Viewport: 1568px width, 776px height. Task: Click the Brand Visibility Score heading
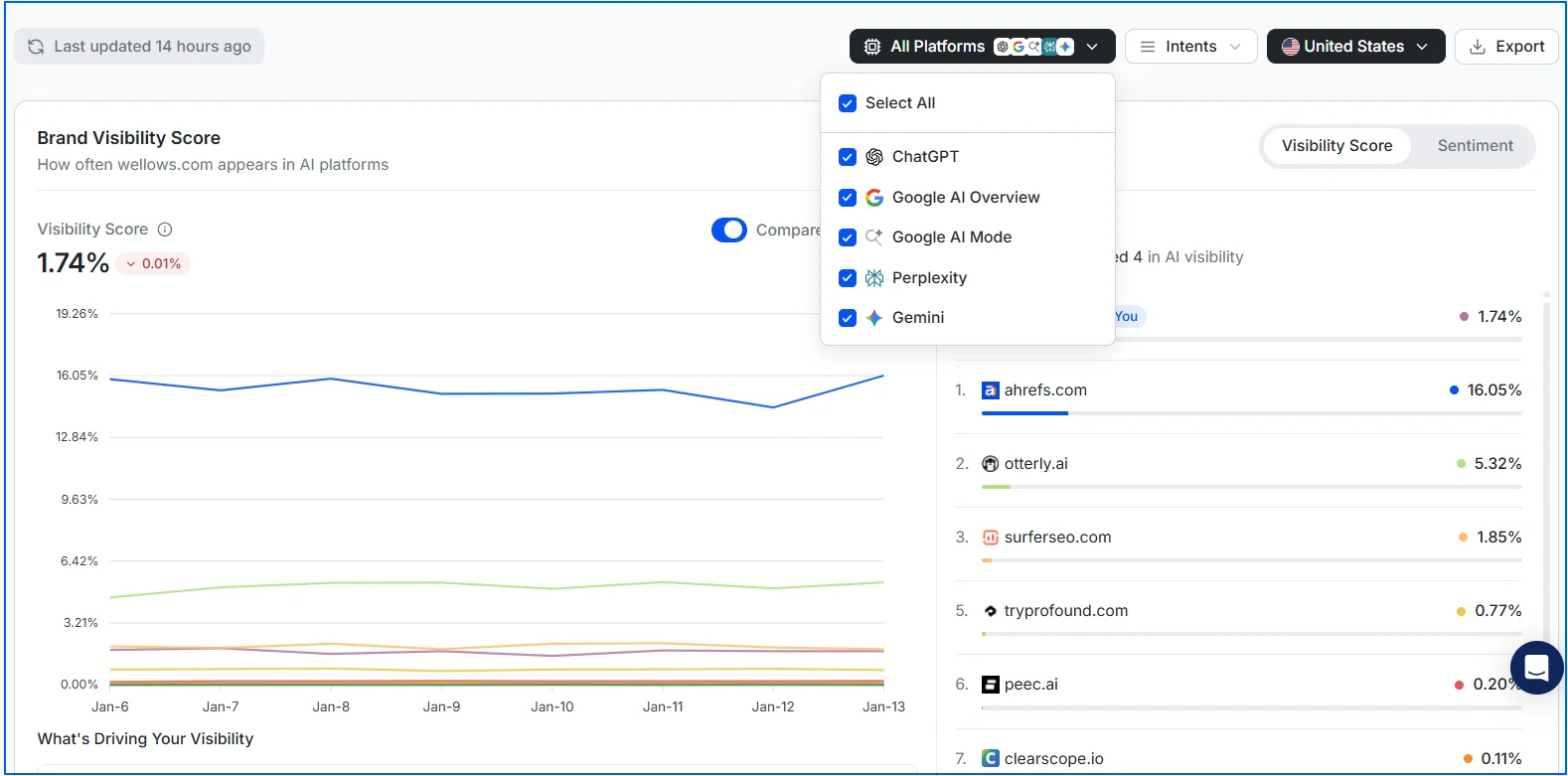[x=129, y=138]
